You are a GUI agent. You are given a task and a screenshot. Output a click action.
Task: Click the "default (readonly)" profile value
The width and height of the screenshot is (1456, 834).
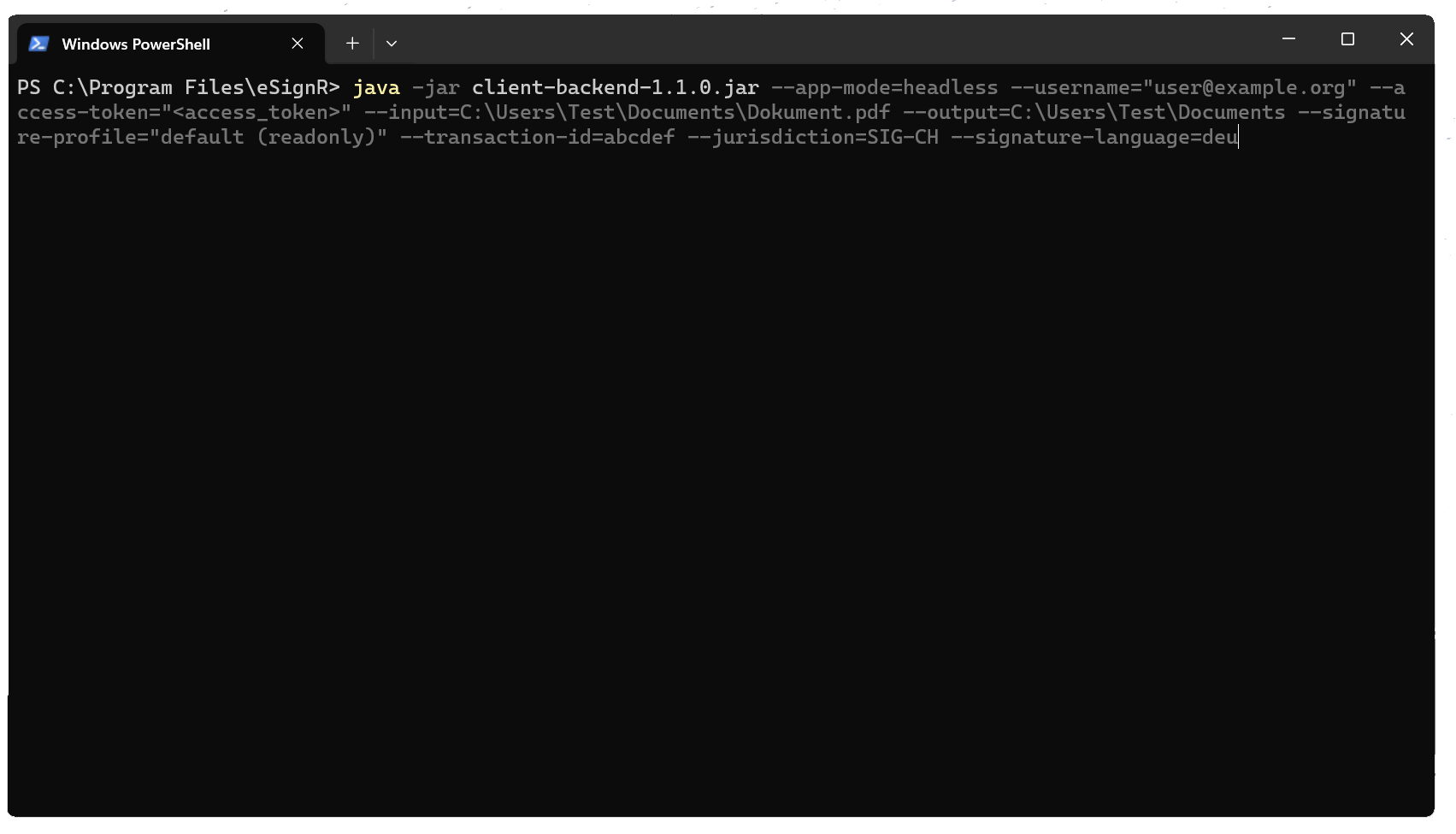pos(268,137)
